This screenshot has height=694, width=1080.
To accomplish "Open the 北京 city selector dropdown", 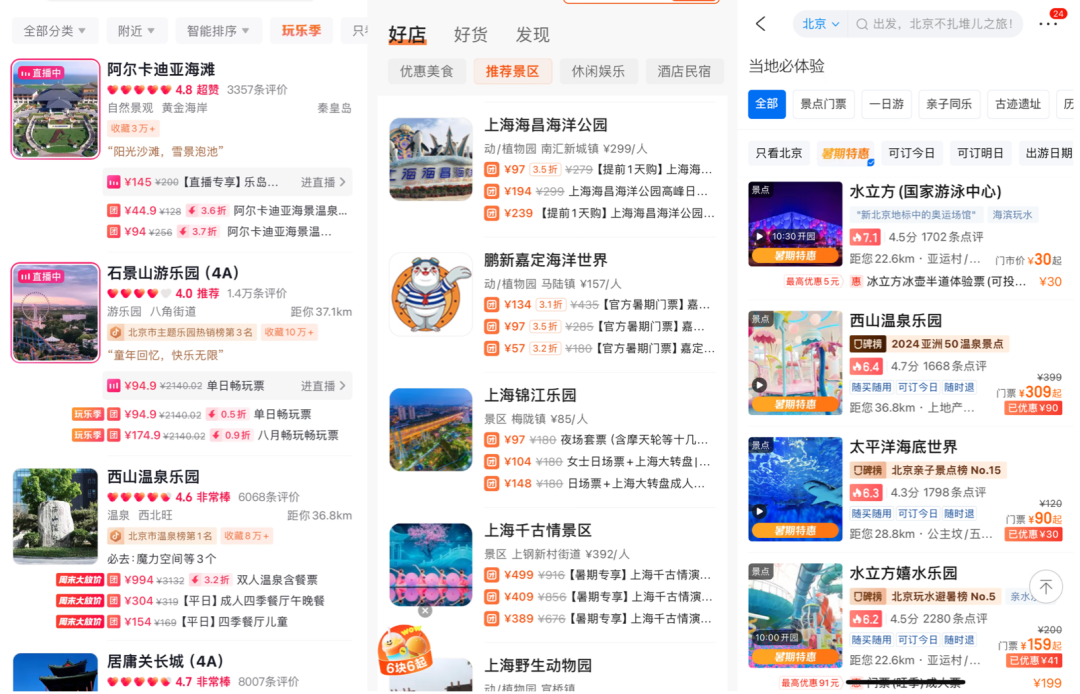I will [x=818, y=23].
